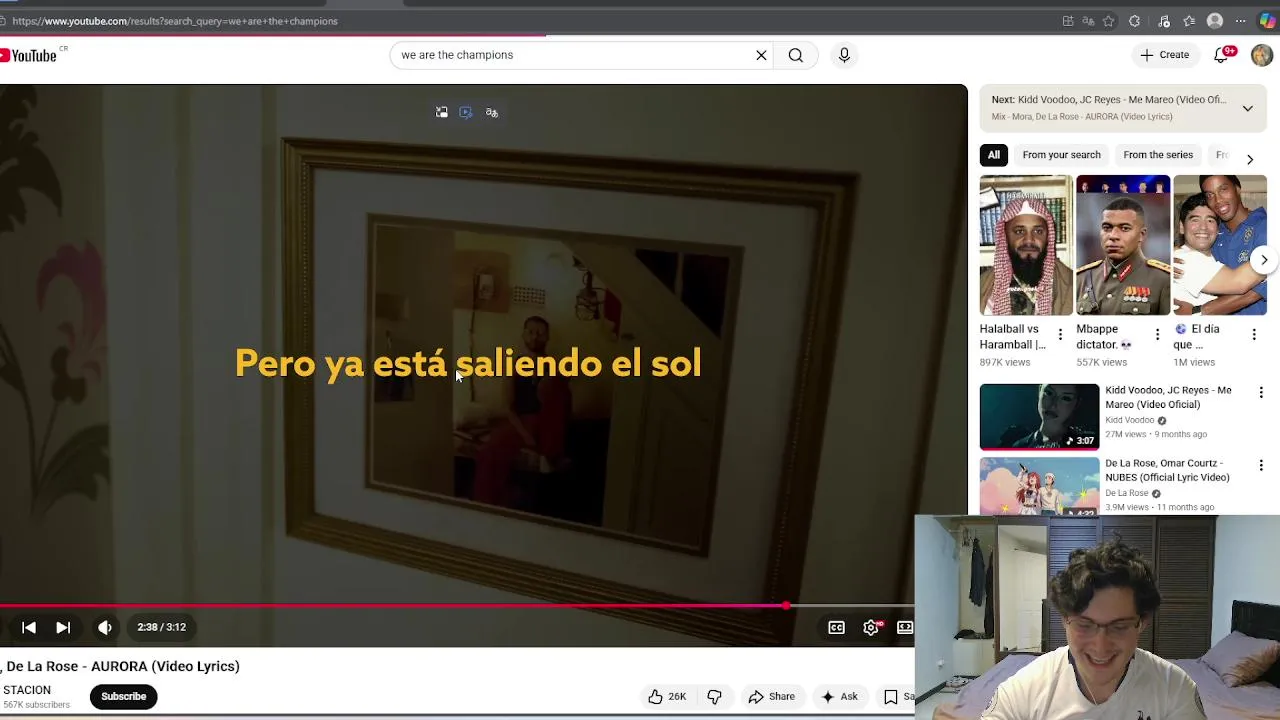Share the AURORA video
This screenshot has height=720, width=1280.
772,697
